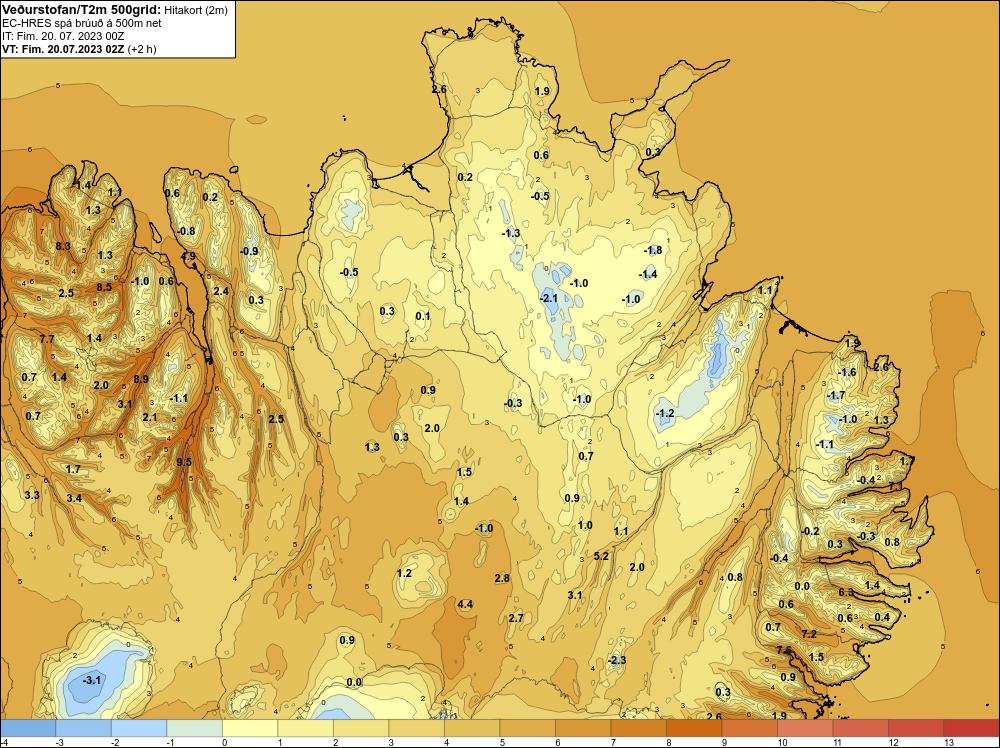
Task: Select the 'EC-HRES spá brúuð á 500m net' line
Action: [82, 23]
